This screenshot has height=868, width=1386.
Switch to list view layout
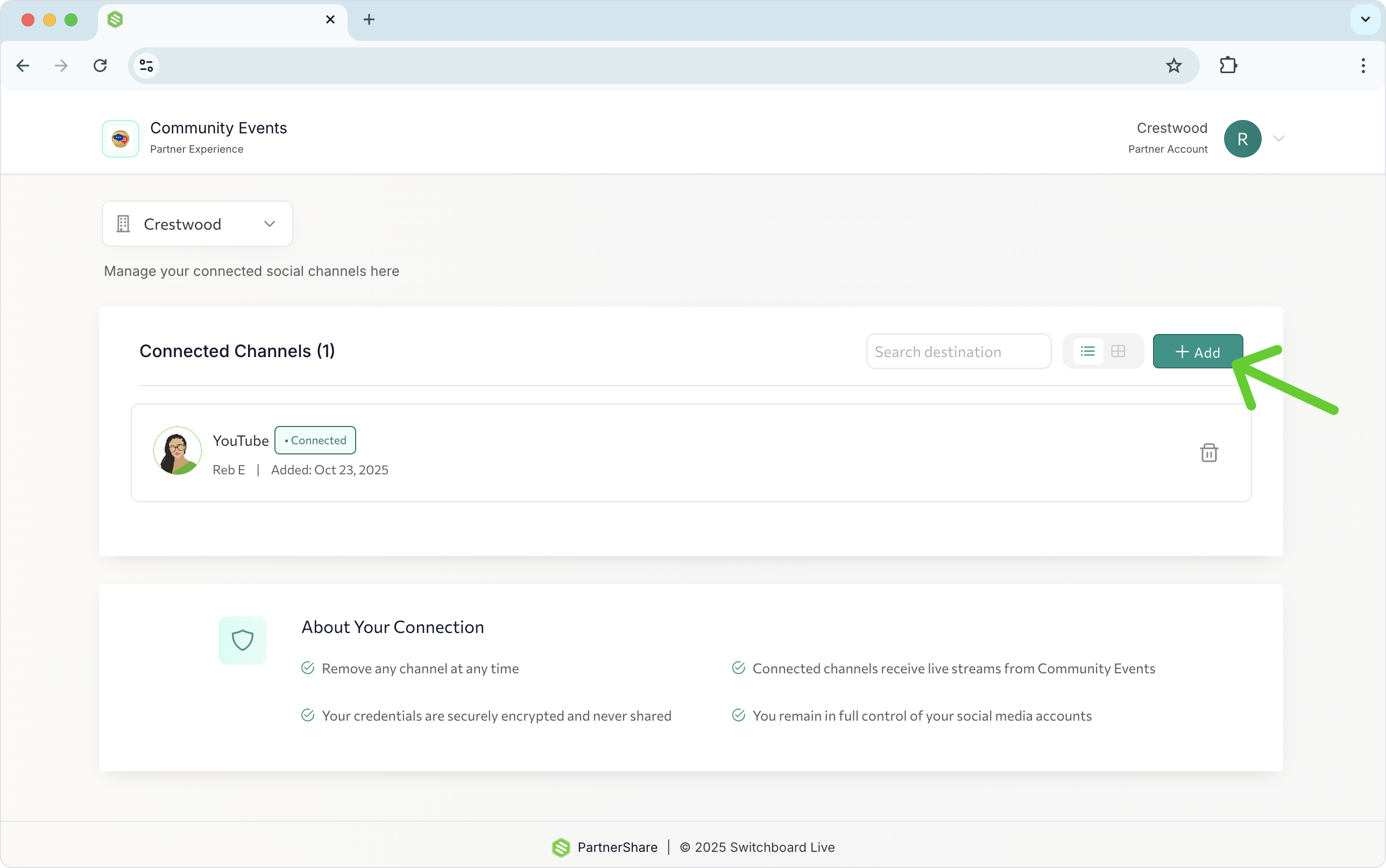(x=1087, y=351)
